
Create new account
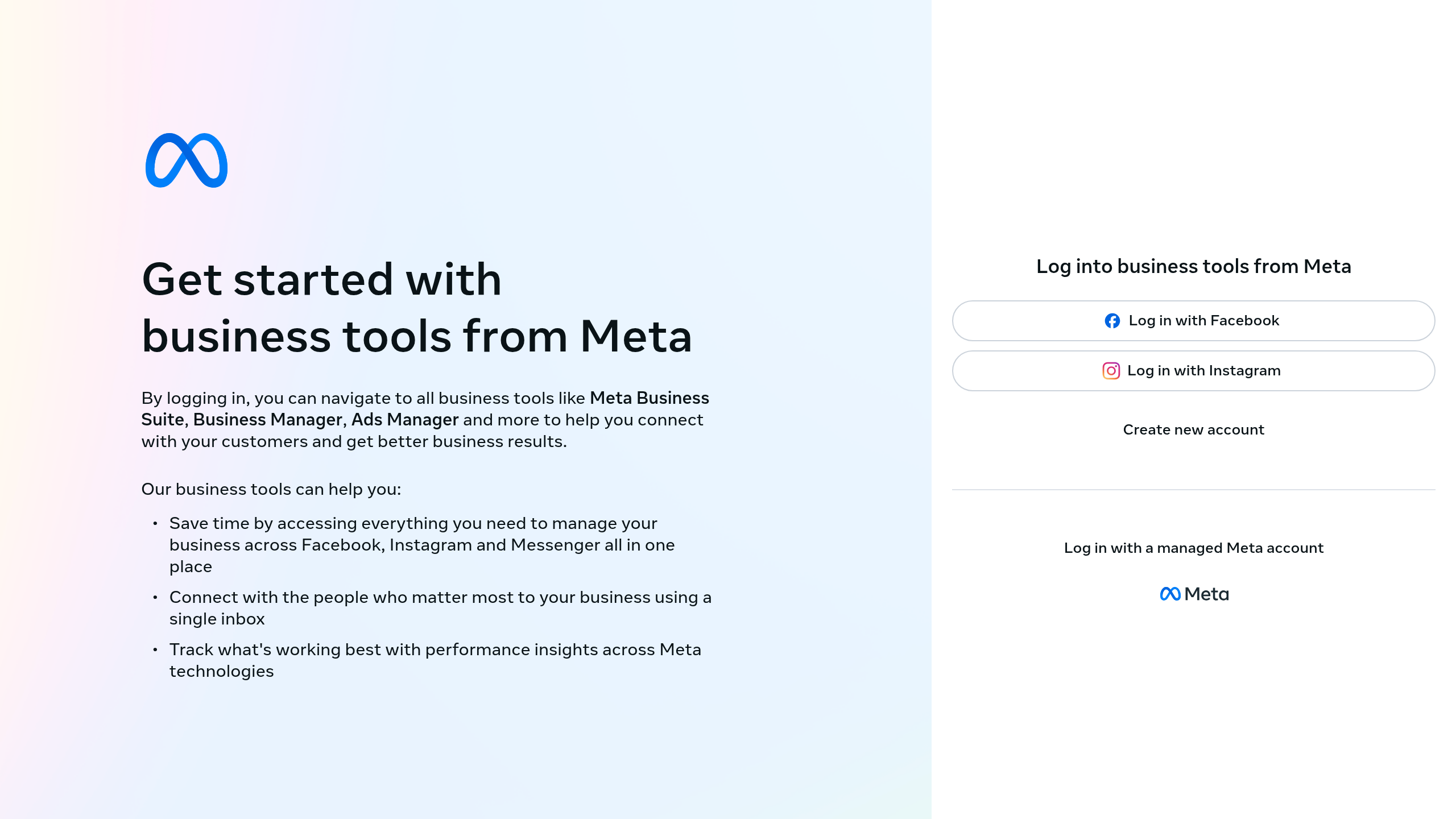[x=1193, y=430]
